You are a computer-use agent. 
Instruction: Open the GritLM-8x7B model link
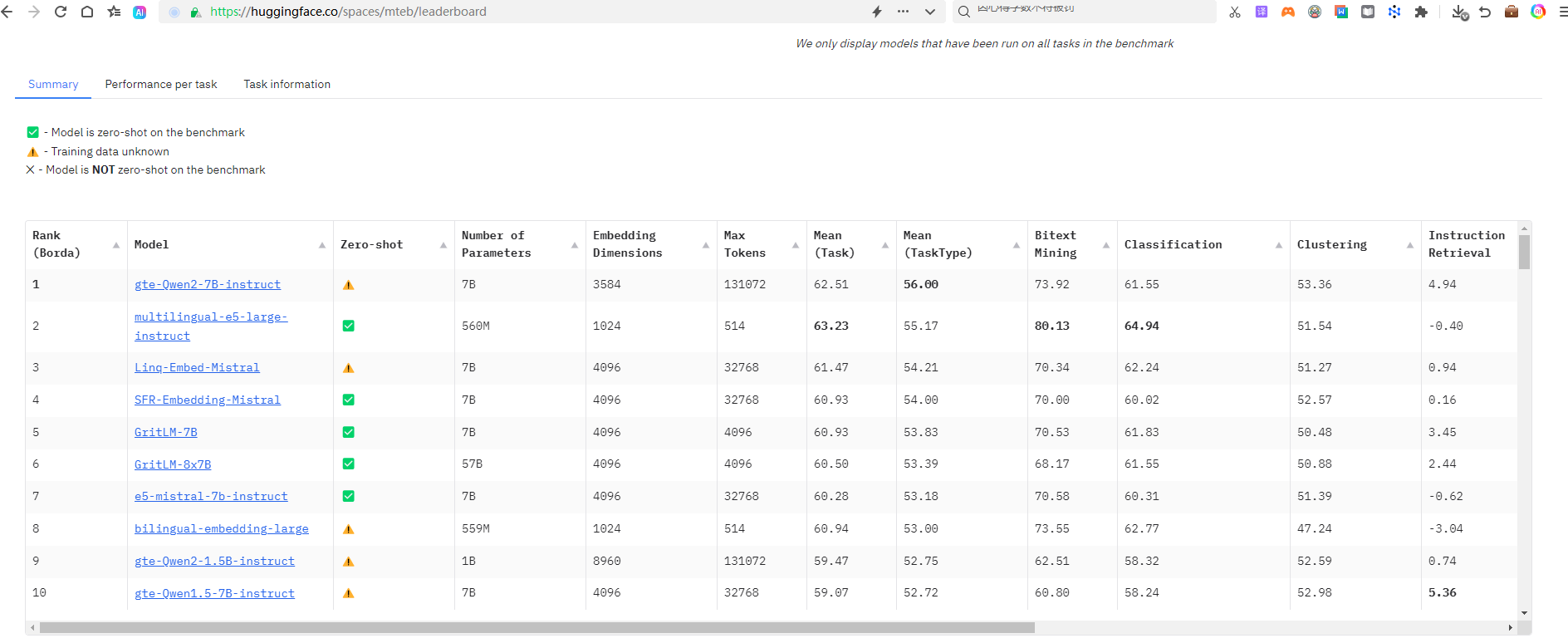pyautogui.click(x=173, y=464)
